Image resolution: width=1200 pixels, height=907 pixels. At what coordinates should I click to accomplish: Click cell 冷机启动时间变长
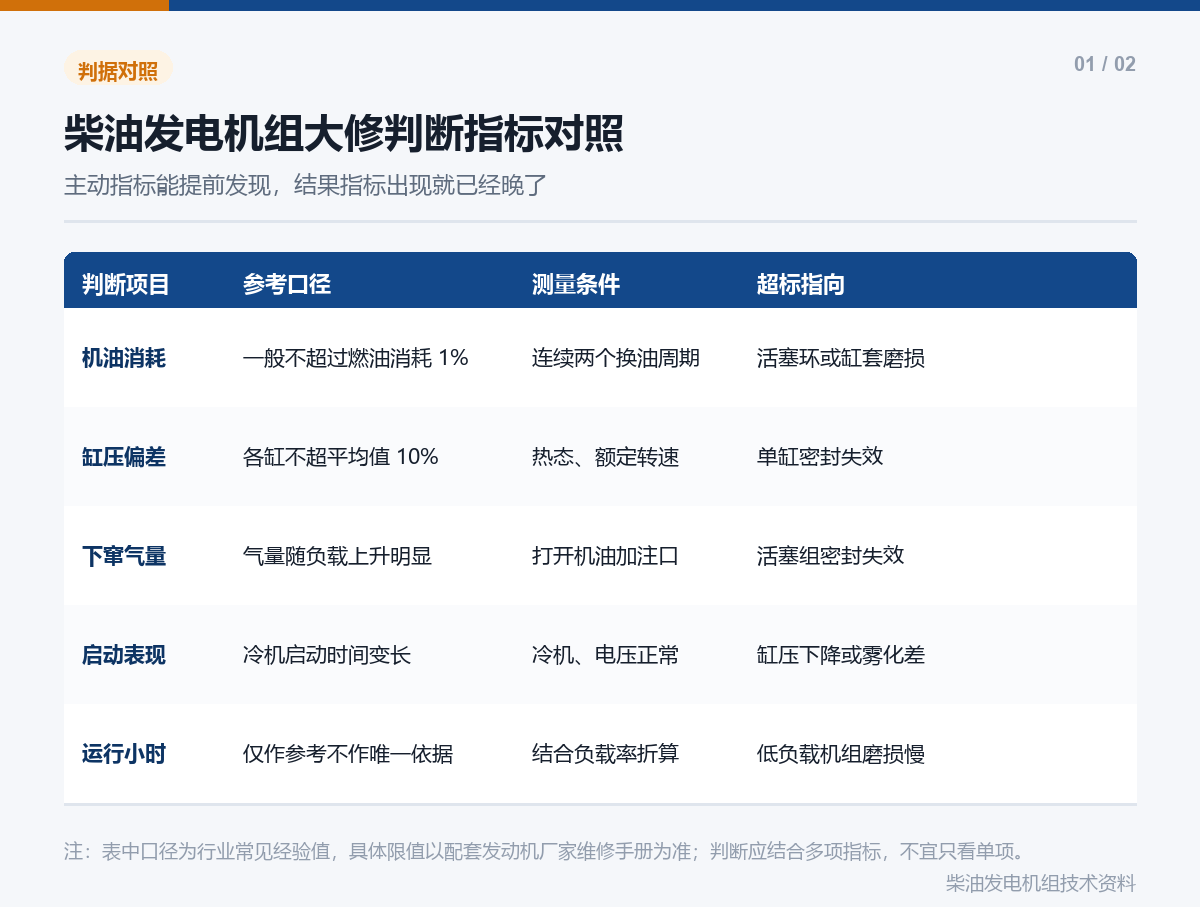pyautogui.click(x=327, y=655)
